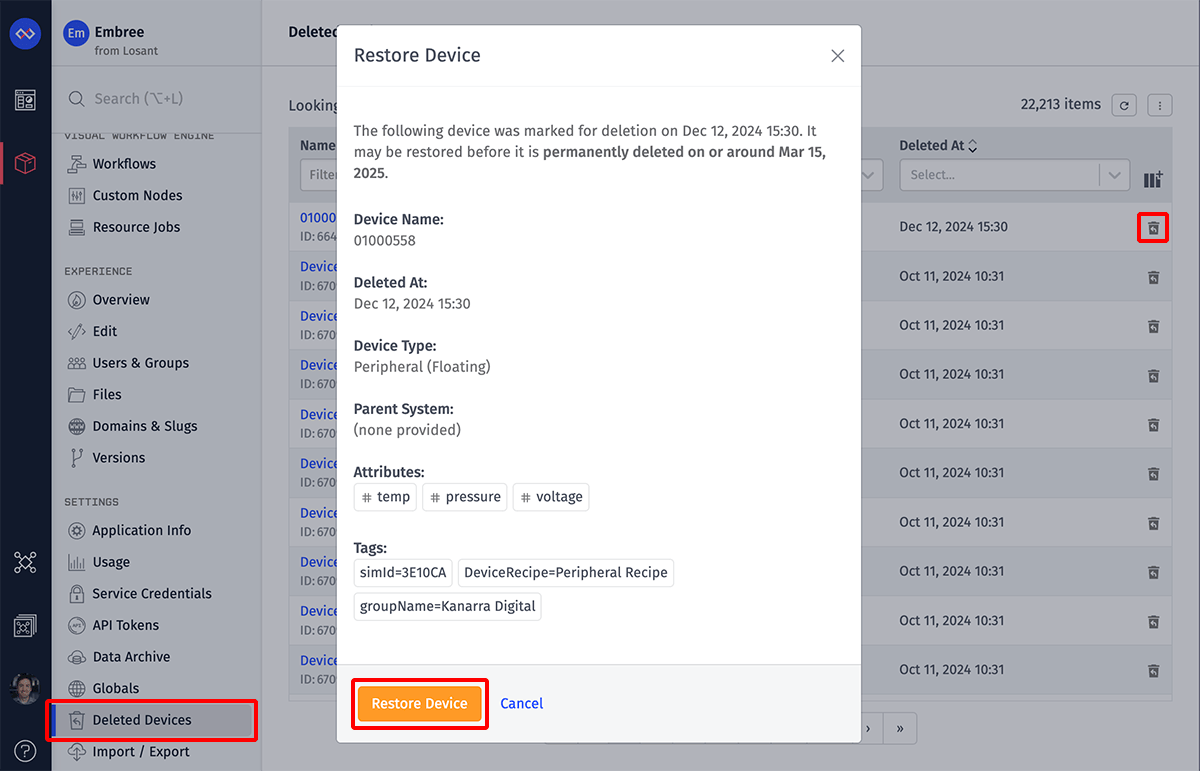This screenshot has height=771, width=1200.
Task: Sort by the Deleted At column
Action: click(x=972, y=146)
